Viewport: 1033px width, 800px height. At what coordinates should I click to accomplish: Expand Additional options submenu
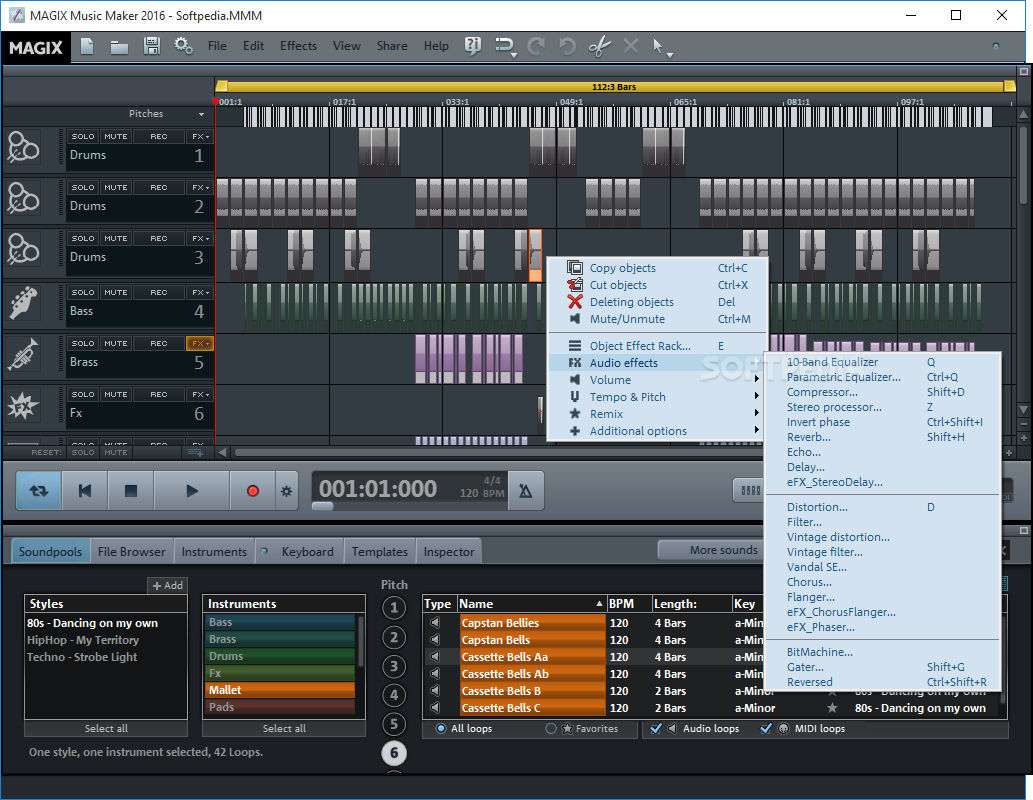click(659, 431)
